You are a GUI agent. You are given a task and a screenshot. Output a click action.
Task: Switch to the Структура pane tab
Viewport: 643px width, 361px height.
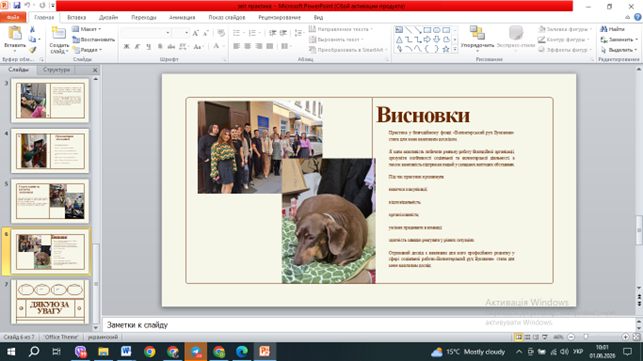click(x=56, y=70)
